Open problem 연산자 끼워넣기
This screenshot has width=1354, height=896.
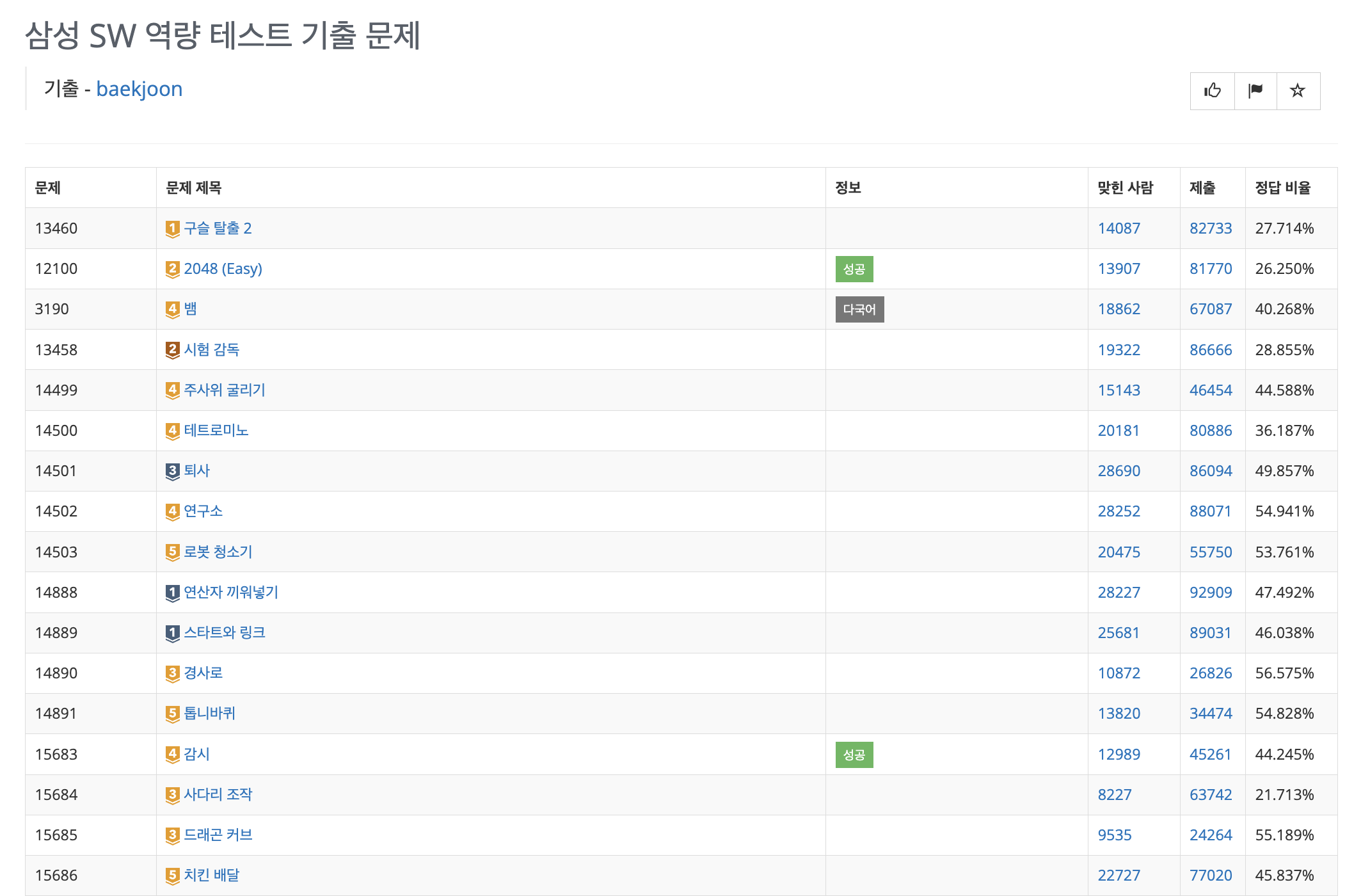coord(230,592)
